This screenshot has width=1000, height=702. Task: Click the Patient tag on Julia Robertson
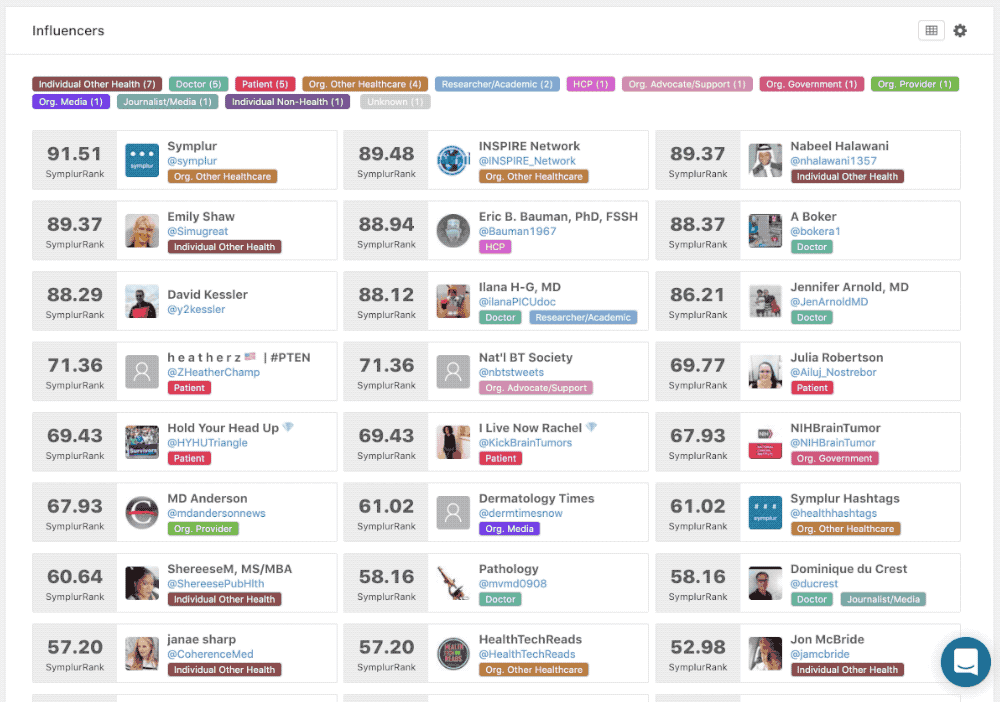click(x=812, y=388)
